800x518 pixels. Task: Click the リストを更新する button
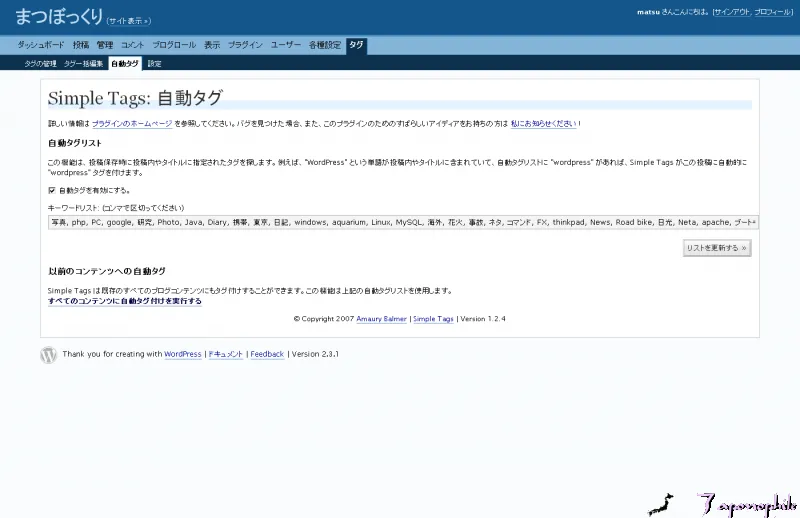point(716,247)
